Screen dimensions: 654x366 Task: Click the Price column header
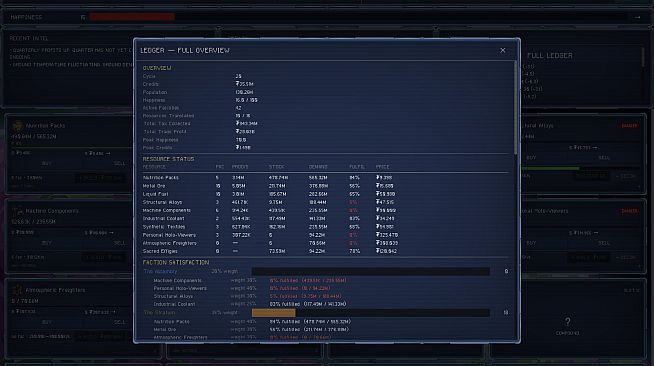click(382, 167)
